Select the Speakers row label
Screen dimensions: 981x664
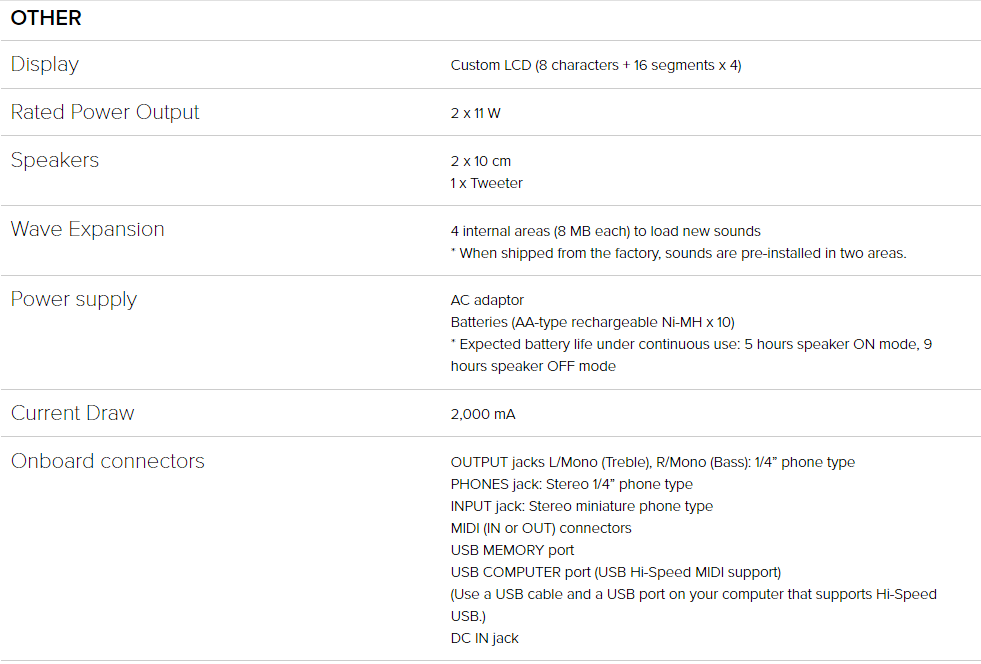click(x=54, y=160)
